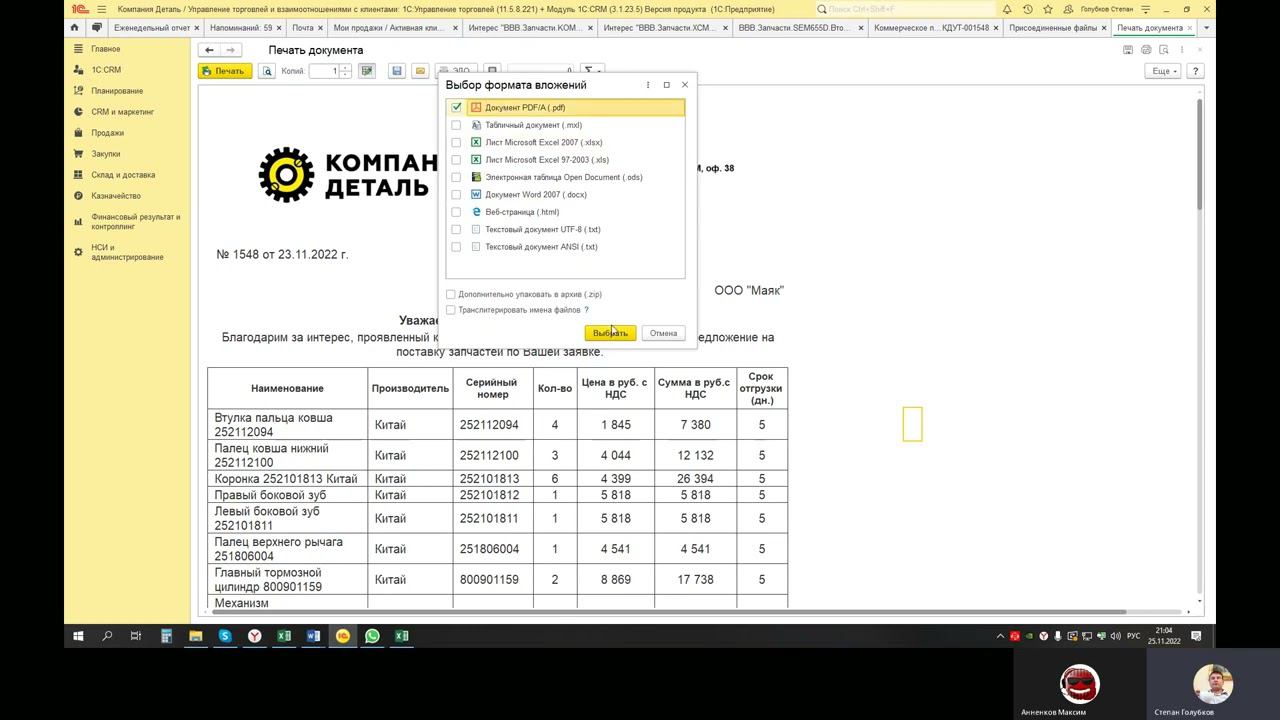Open the tab list dropdown arrow
The width and height of the screenshot is (1280, 720).
tap(1207, 28)
